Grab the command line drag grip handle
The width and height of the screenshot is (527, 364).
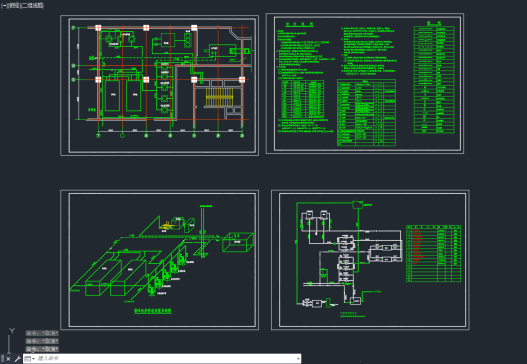[x=2, y=359]
